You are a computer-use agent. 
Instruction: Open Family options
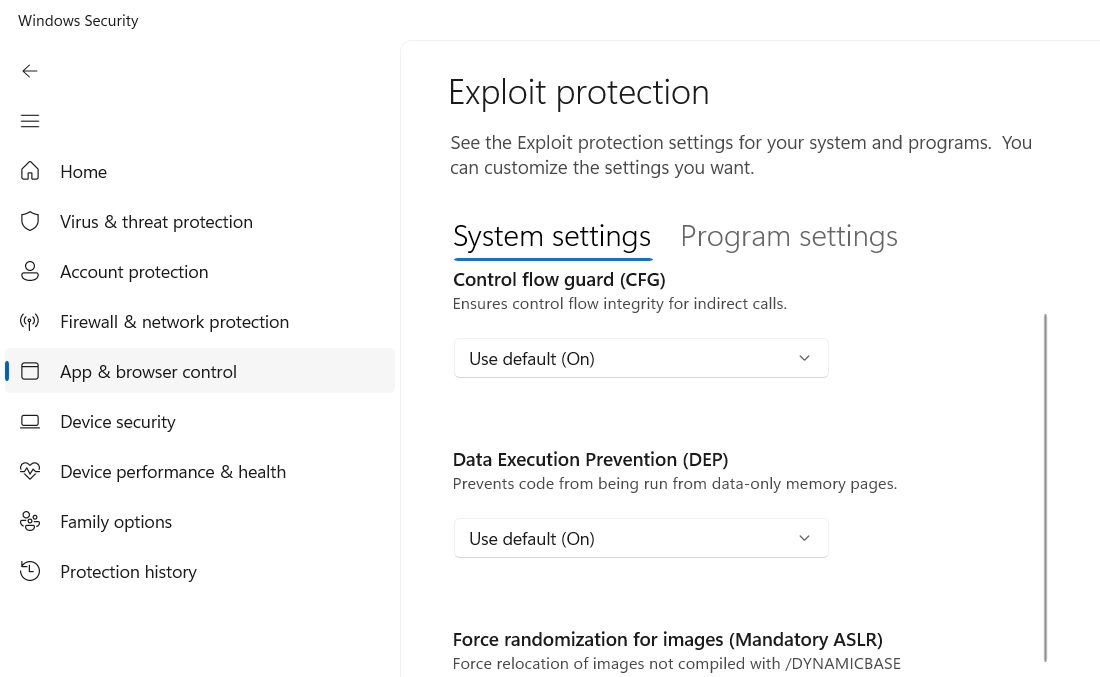coord(115,521)
